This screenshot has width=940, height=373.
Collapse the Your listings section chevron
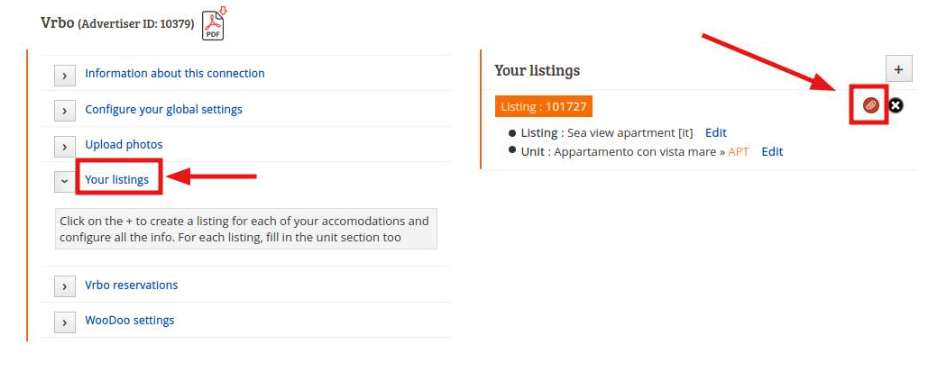[65, 181]
